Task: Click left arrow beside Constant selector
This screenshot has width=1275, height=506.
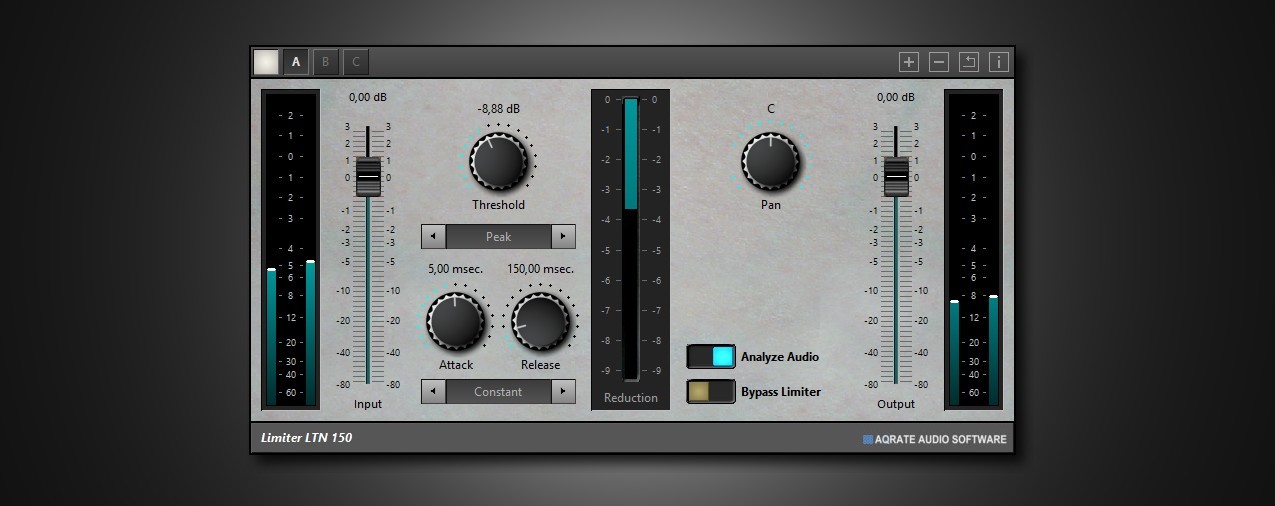Action: point(433,392)
